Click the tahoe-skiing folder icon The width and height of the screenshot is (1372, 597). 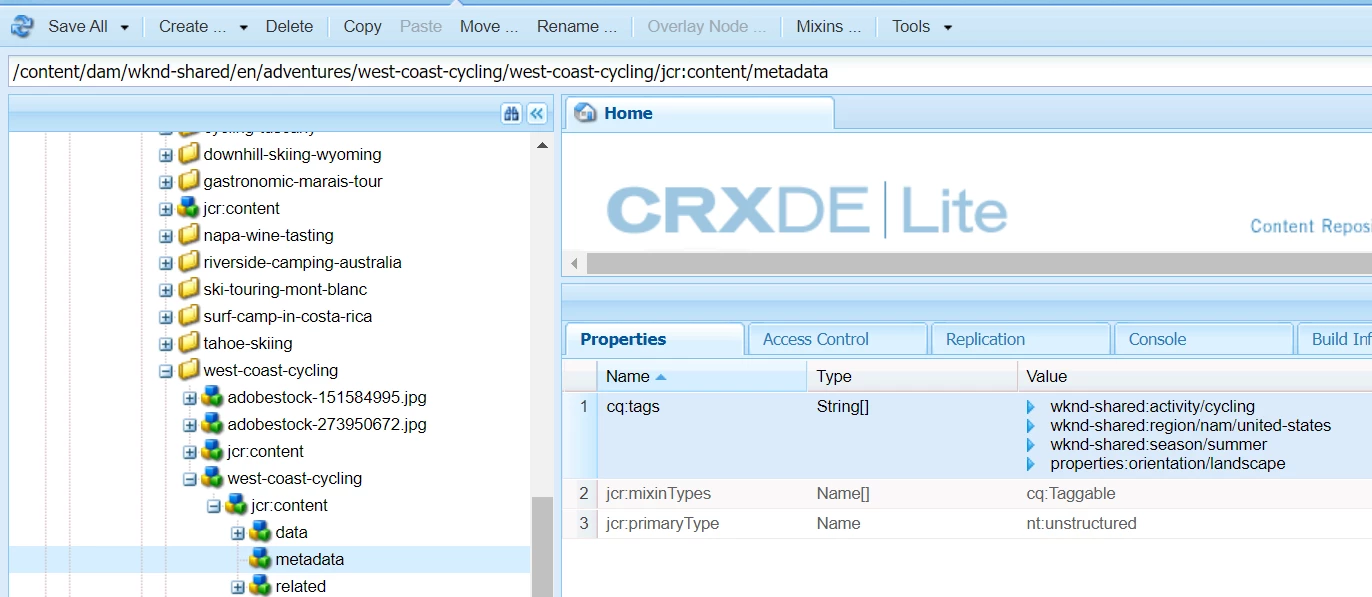[x=188, y=343]
